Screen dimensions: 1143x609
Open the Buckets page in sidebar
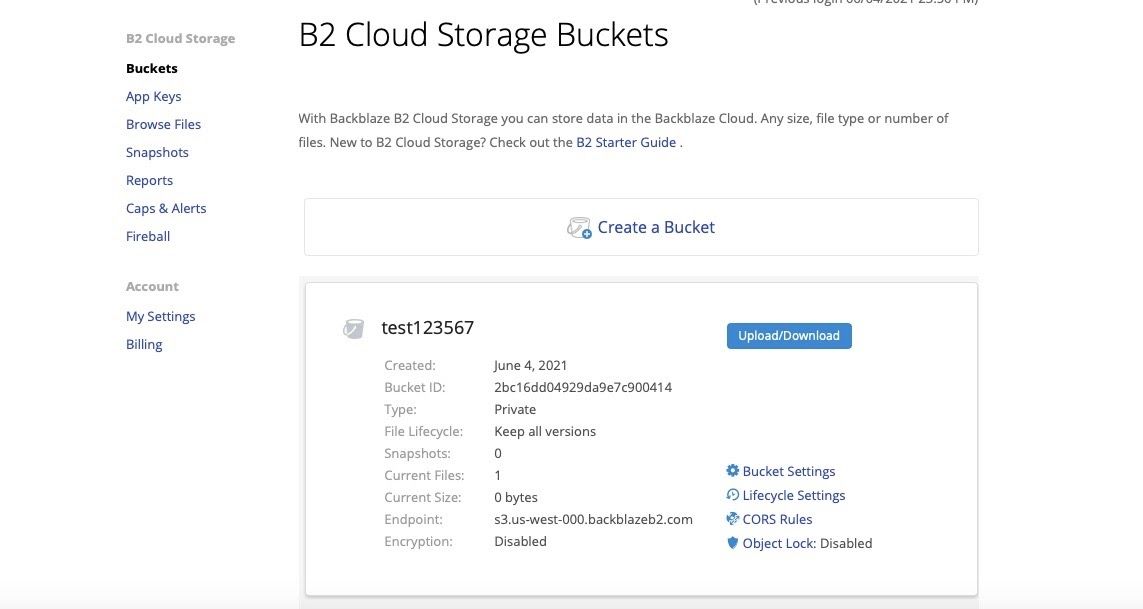[152, 69]
